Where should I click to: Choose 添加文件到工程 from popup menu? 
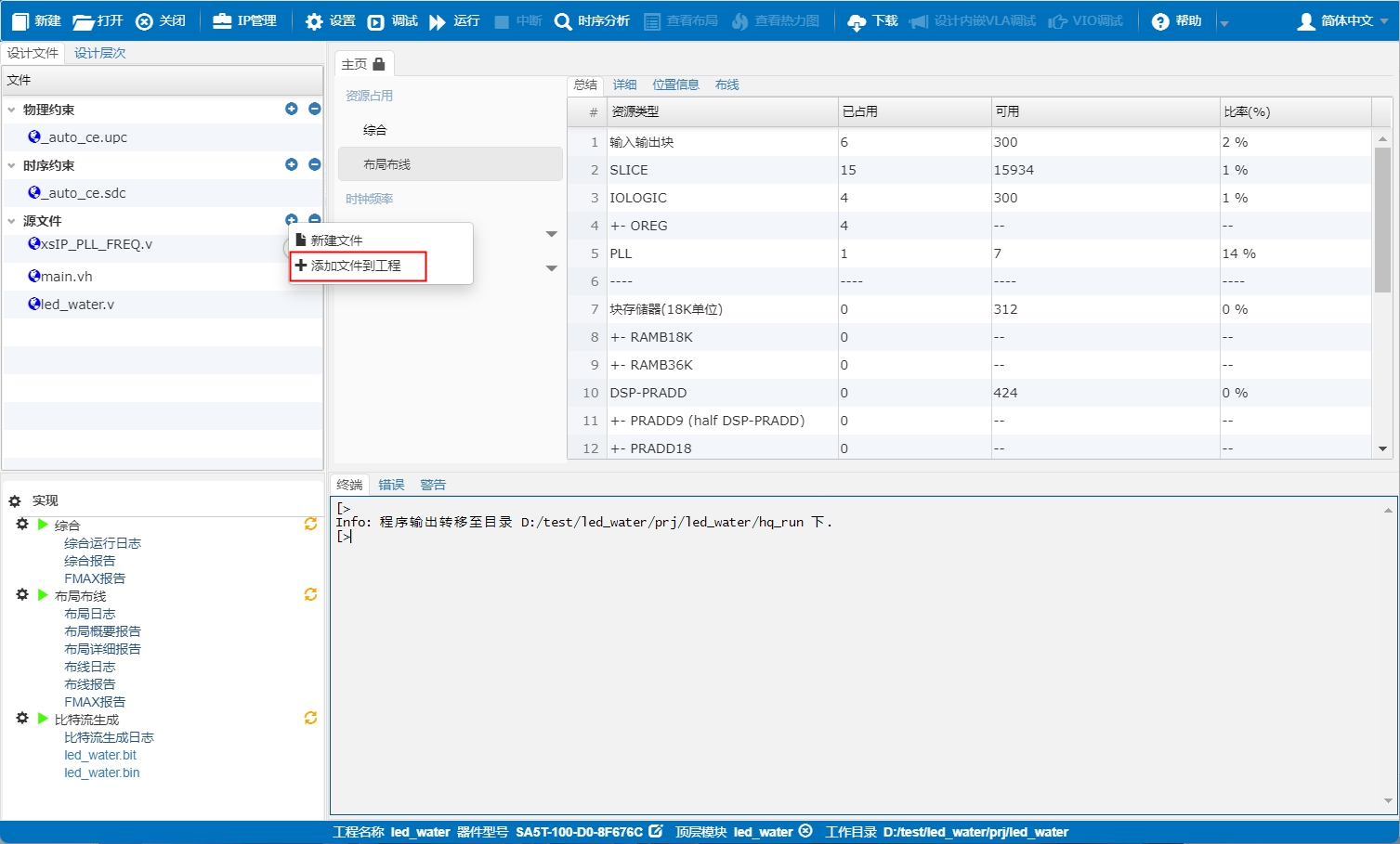click(x=357, y=266)
